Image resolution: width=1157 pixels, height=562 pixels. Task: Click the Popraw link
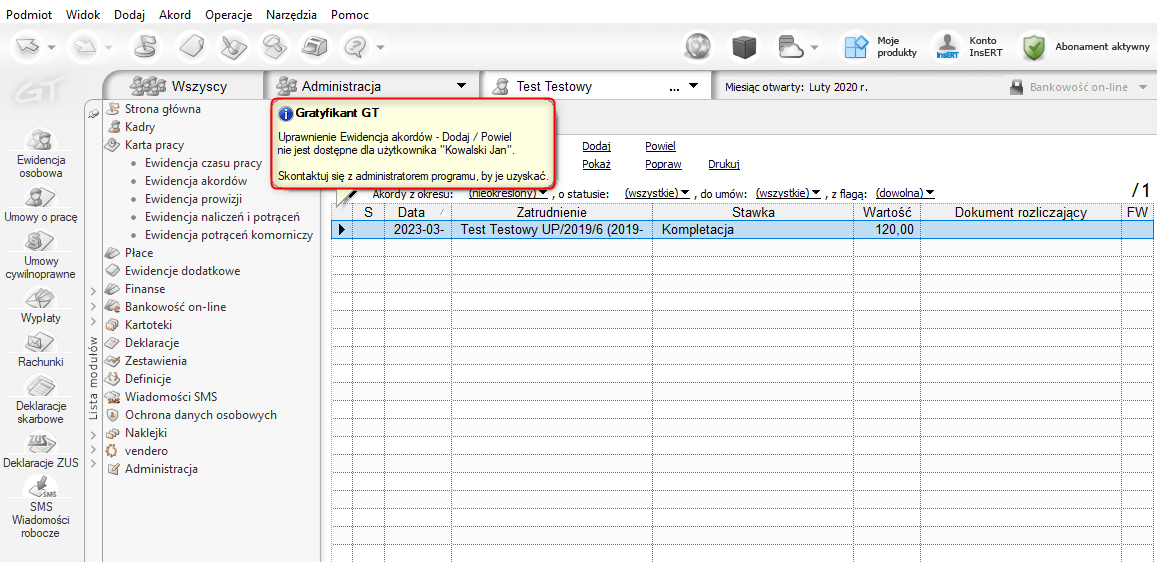click(x=663, y=164)
